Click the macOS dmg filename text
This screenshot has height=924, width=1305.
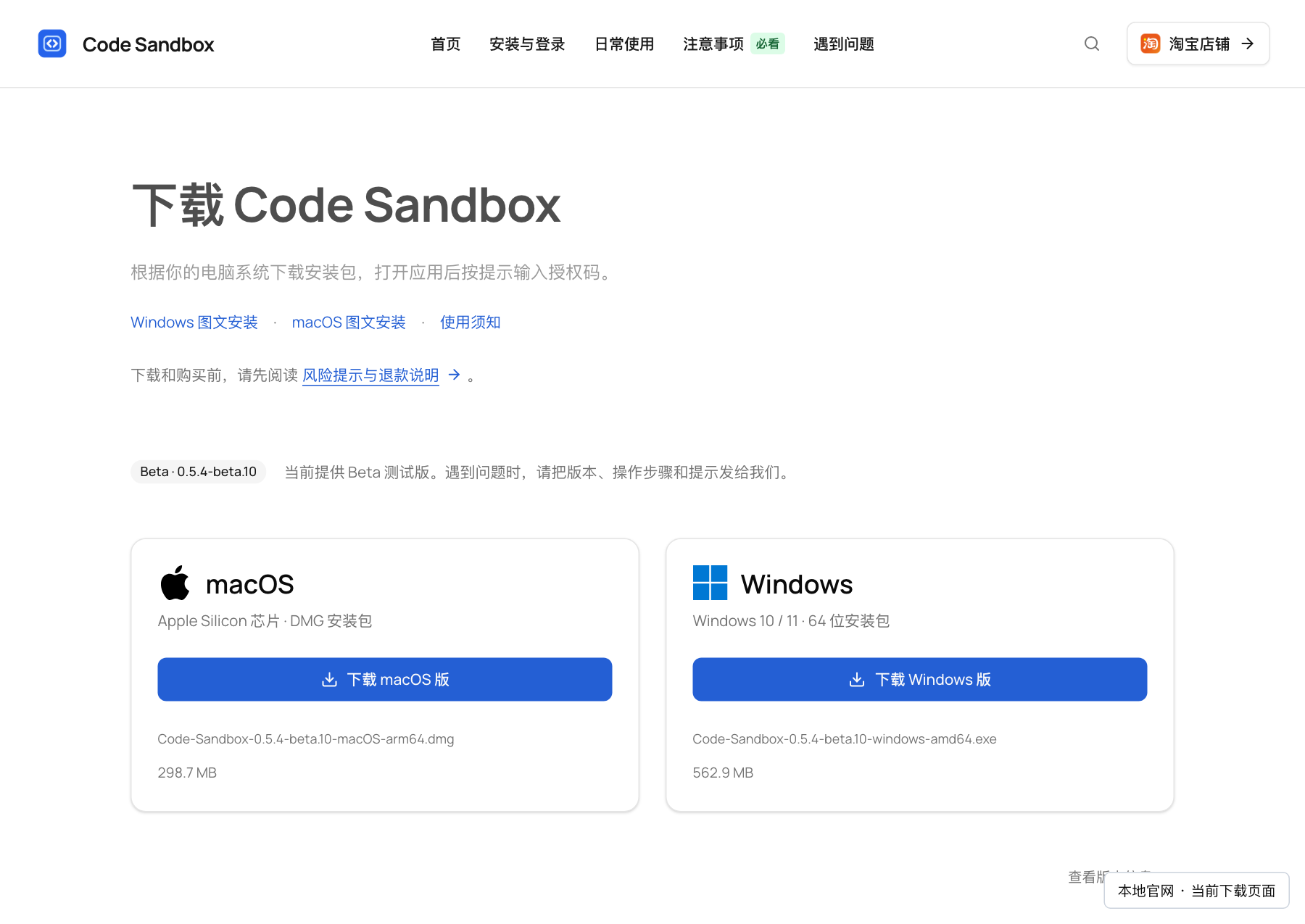[306, 739]
